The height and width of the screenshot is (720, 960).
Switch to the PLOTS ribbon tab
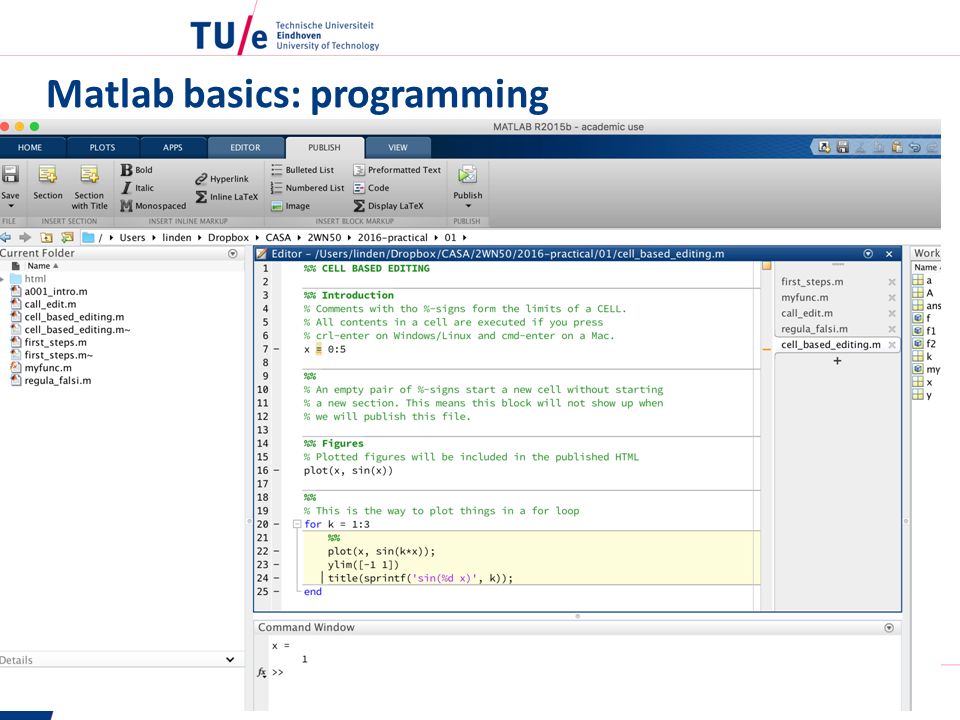(102, 148)
